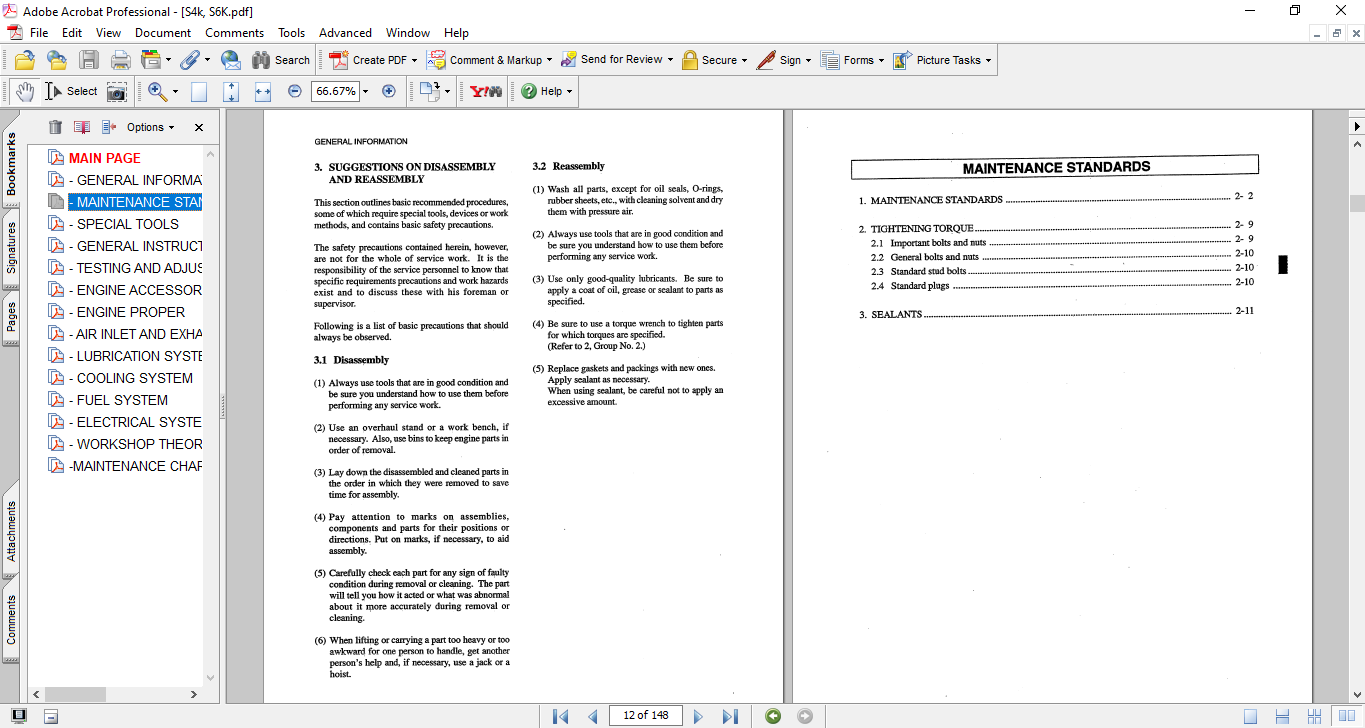The width and height of the screenshot is (1365, 728).
Task: Activate the Snapshot camera tool
Action: point(117,91)
